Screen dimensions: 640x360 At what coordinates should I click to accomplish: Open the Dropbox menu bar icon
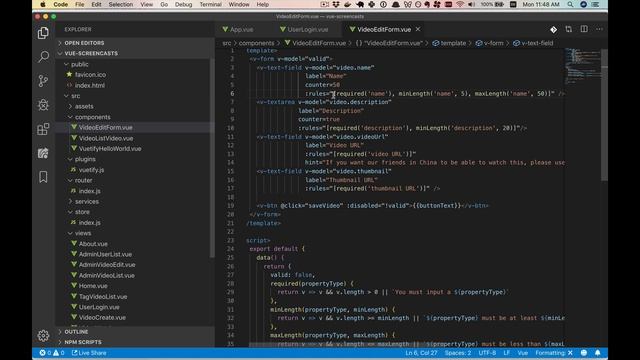coord(336,4)
